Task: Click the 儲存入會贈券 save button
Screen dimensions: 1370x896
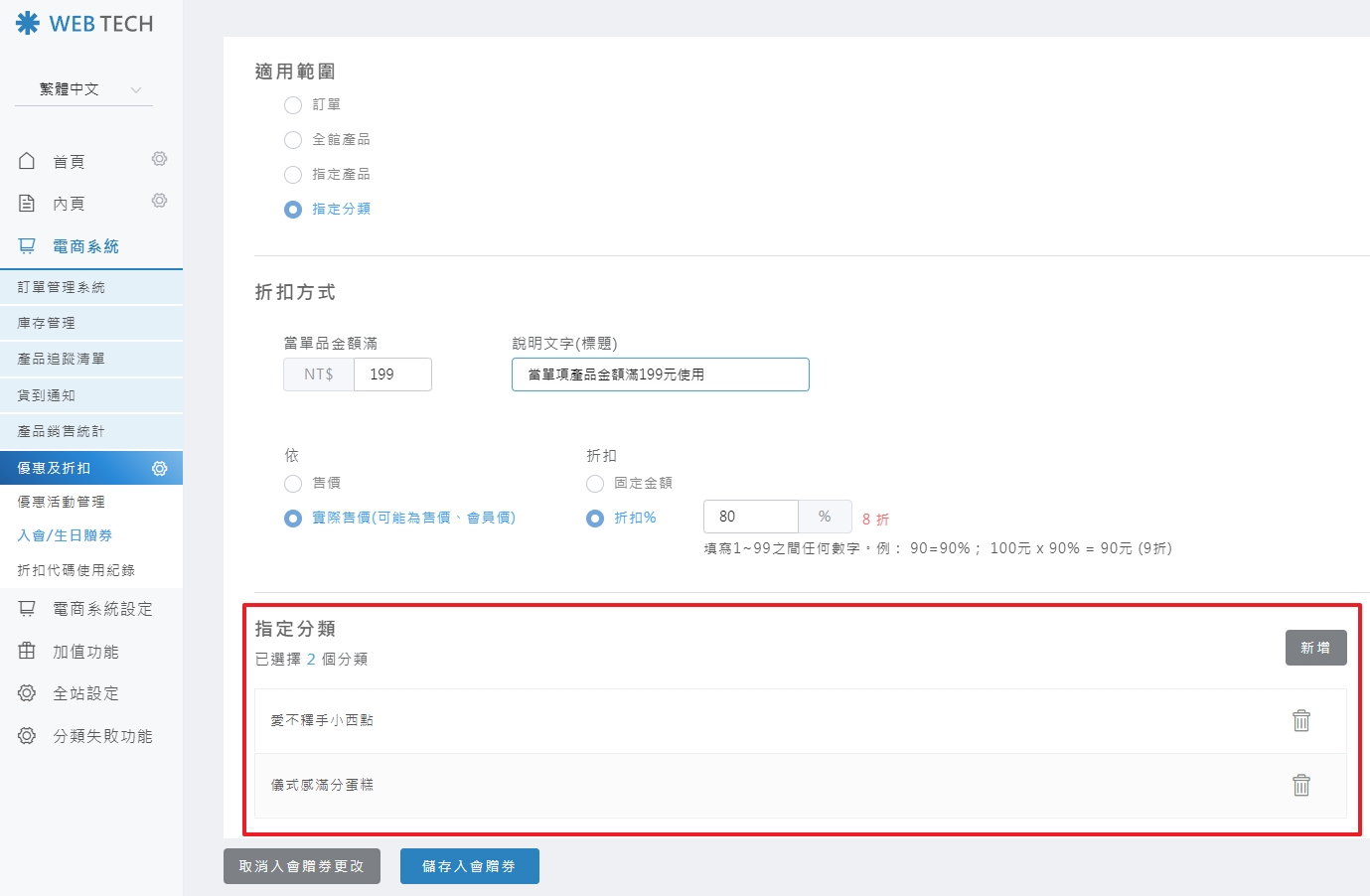Action: 469,866
